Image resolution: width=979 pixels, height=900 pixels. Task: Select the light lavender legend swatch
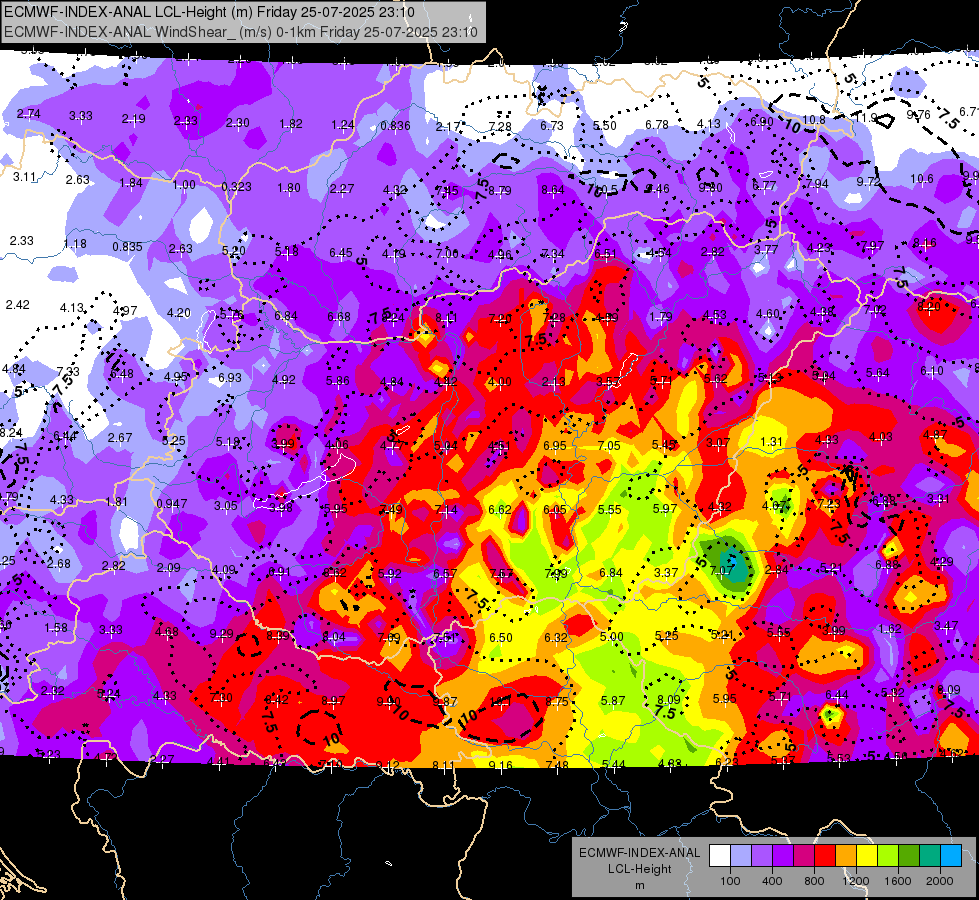[x=741, y=856]
